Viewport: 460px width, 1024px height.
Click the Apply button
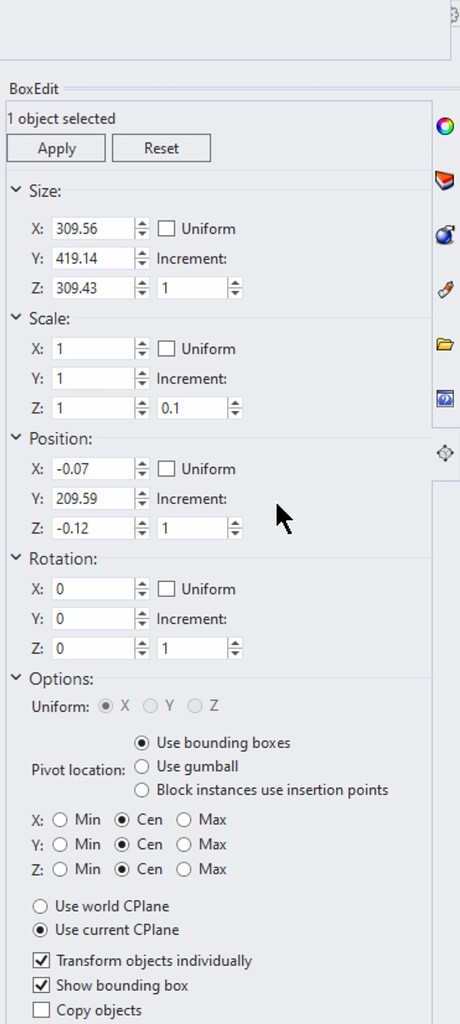tap(56, 148)
